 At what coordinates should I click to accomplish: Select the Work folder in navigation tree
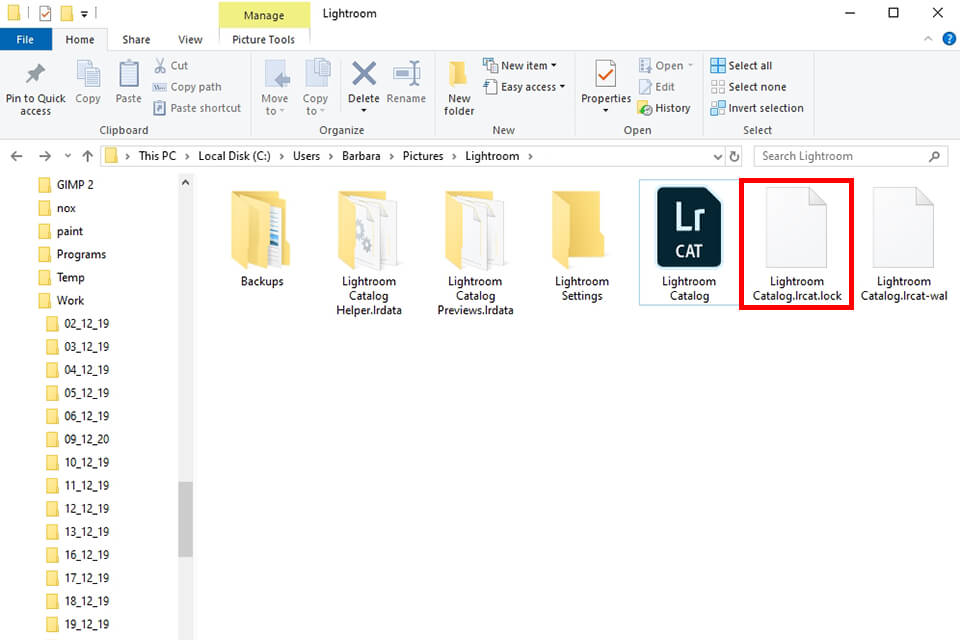(70, 300)
